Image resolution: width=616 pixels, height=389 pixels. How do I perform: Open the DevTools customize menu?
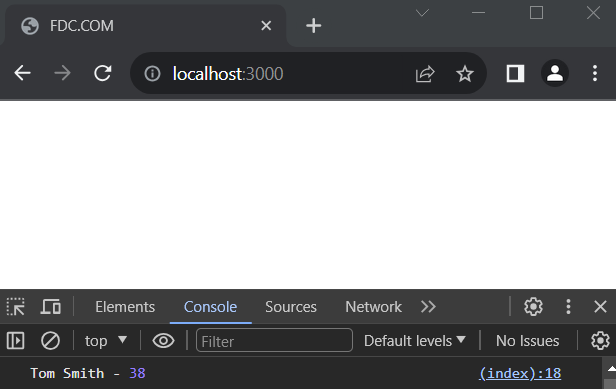[568, 306]
